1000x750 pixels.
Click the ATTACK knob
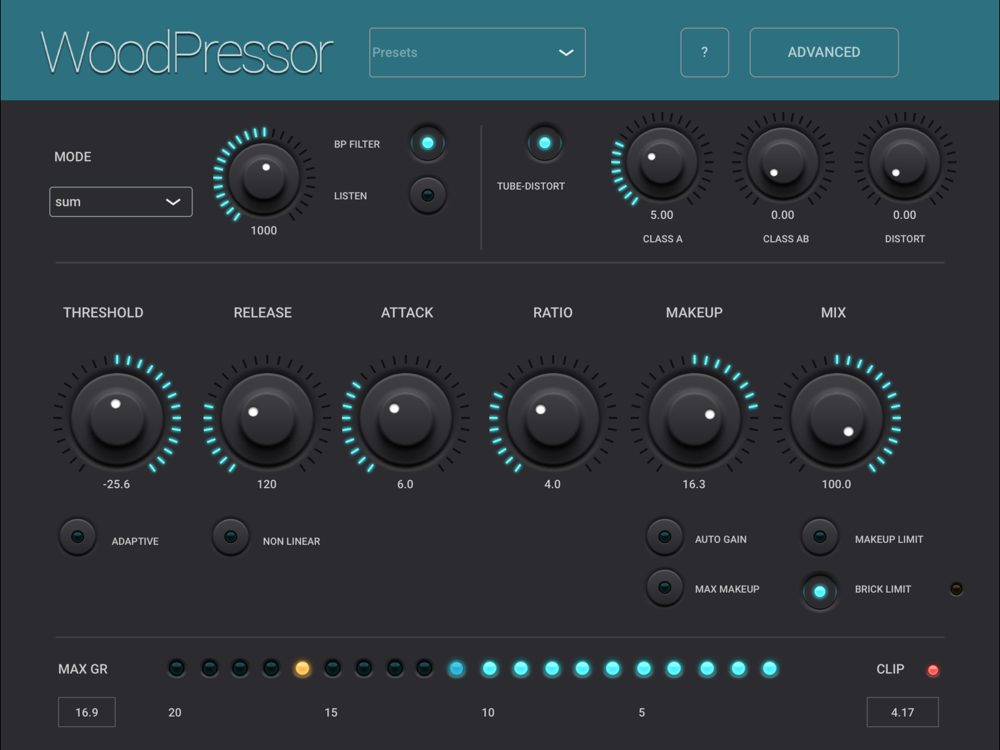click(x=406, y=419)
